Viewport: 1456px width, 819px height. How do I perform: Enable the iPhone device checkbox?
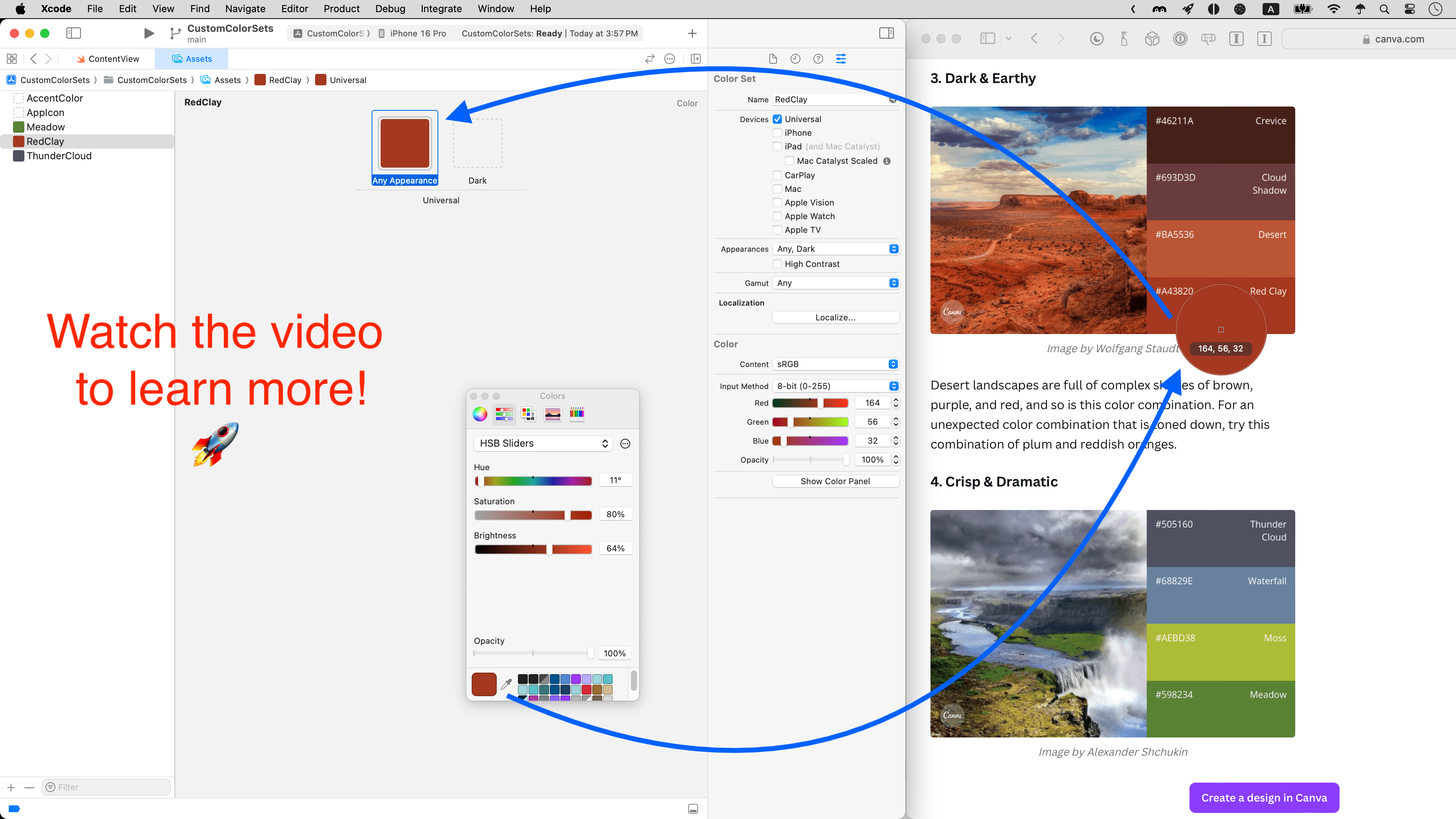click(778, 133)
